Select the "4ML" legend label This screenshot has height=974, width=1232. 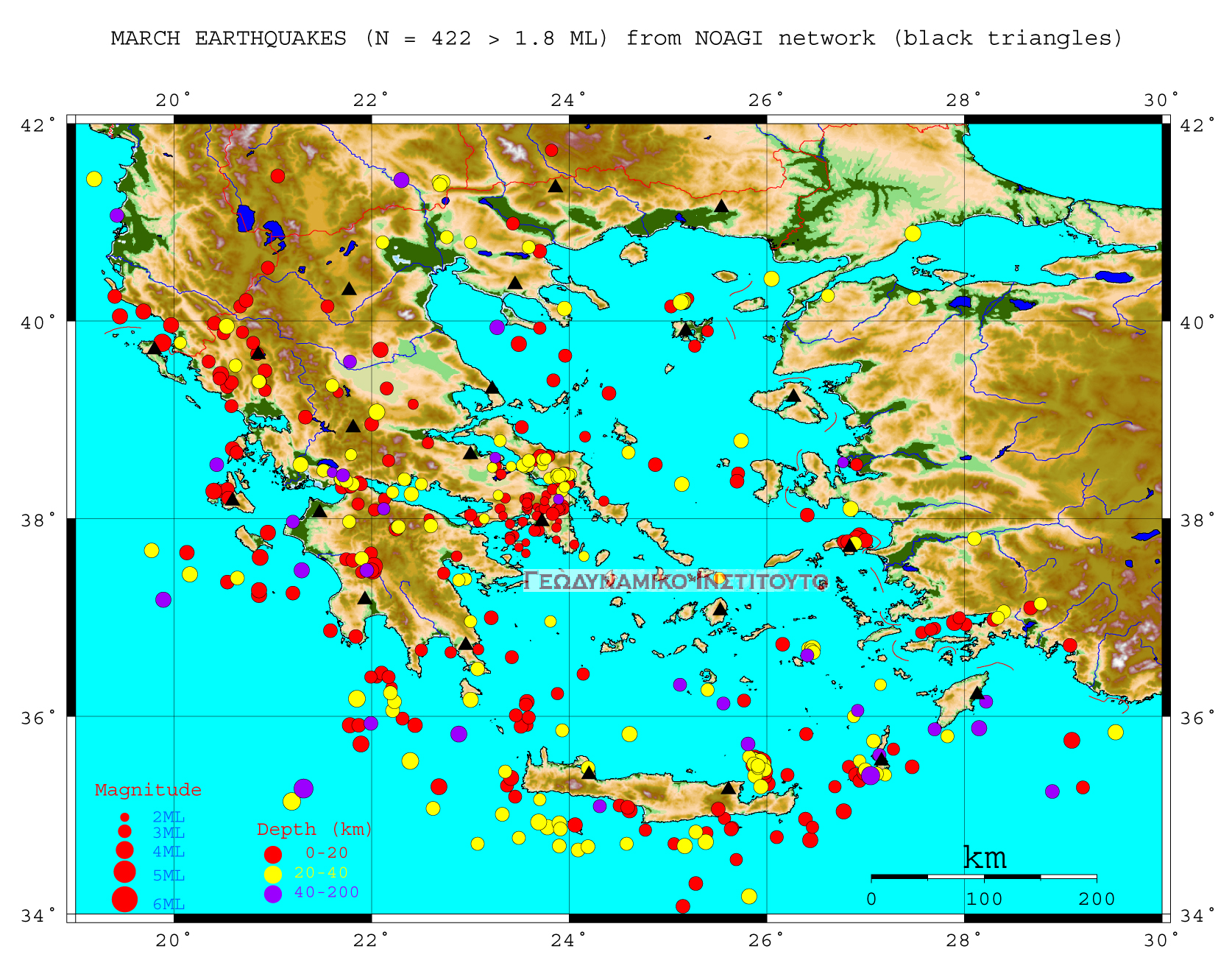(x=169, y=852)
